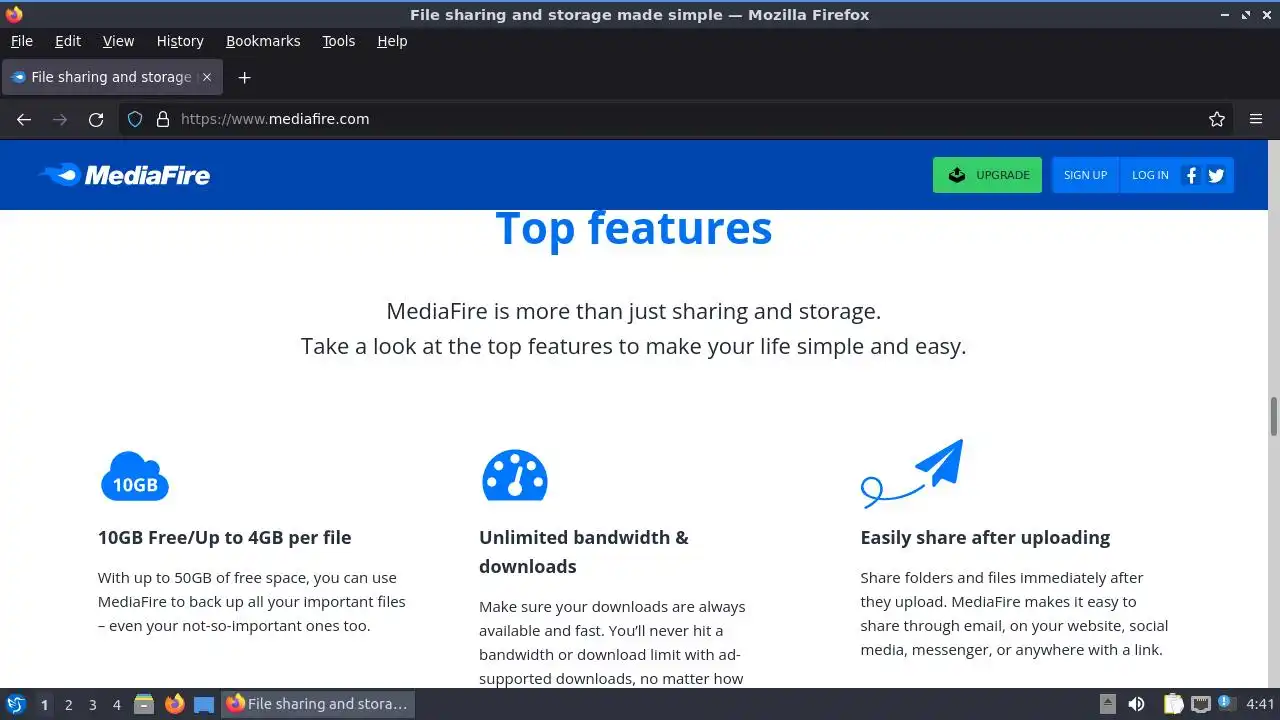Switch to workspace 2 in taskbar
1280x720 pixels.
coord(68,704)
